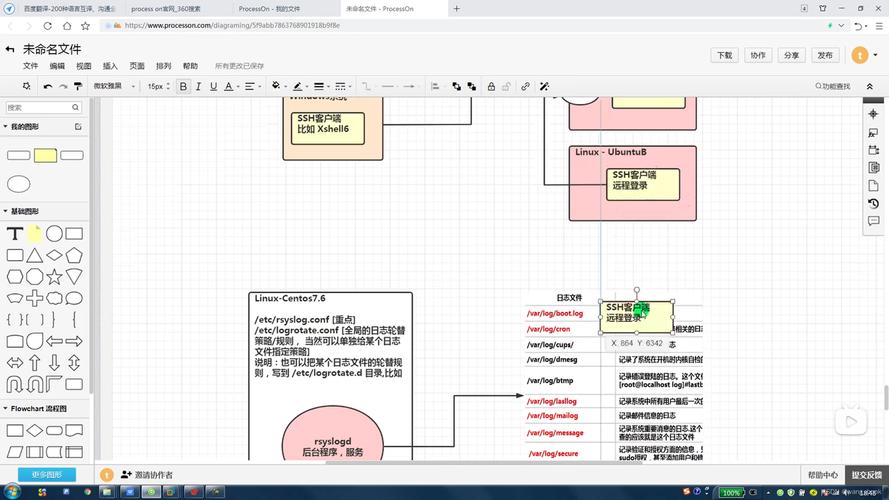This screenshot has width=889, height=500.
Task: Open the line color pencil picker
Action: click(299, 86)
